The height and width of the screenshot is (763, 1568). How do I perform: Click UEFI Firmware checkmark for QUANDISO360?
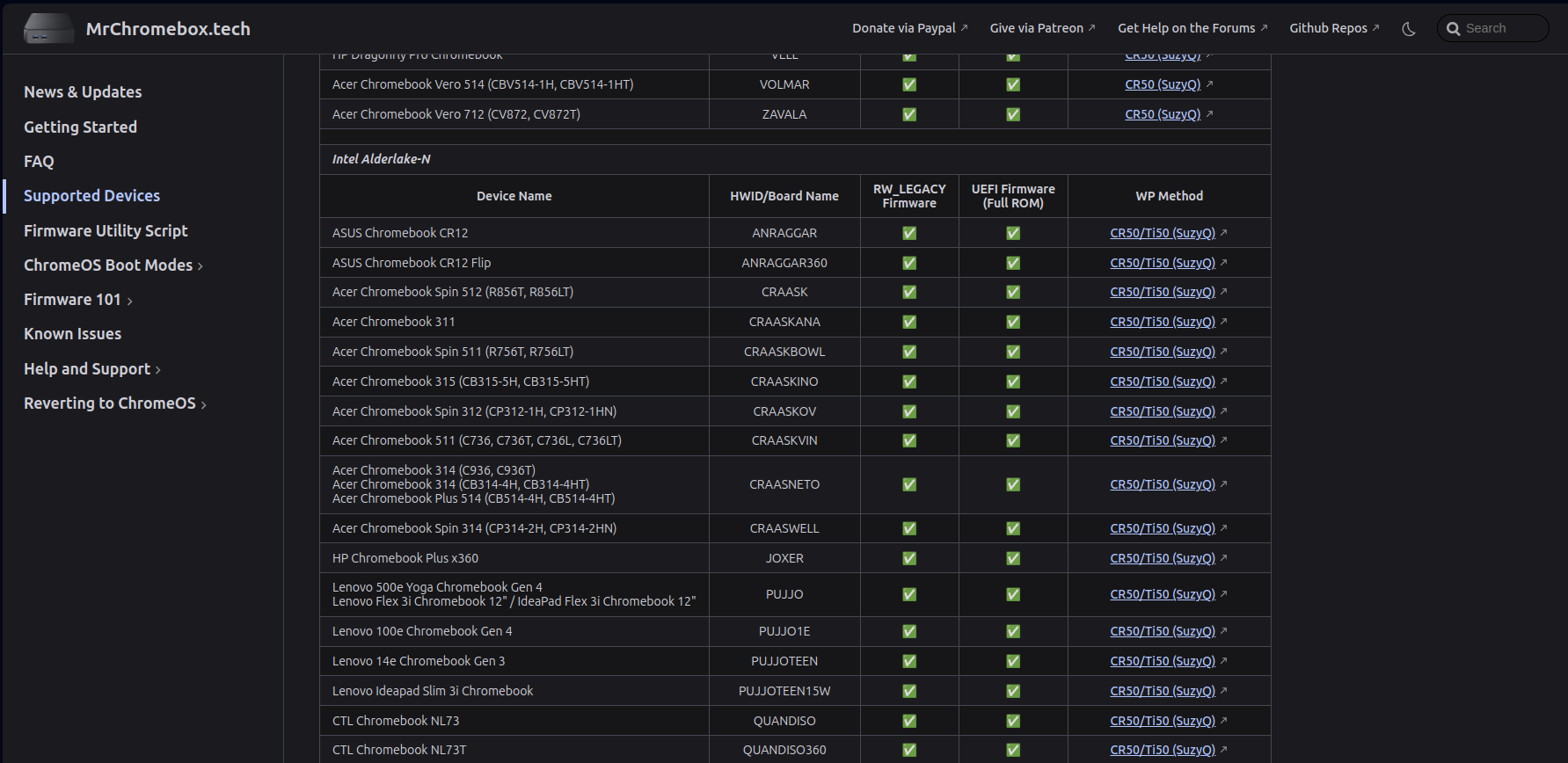1013,750
